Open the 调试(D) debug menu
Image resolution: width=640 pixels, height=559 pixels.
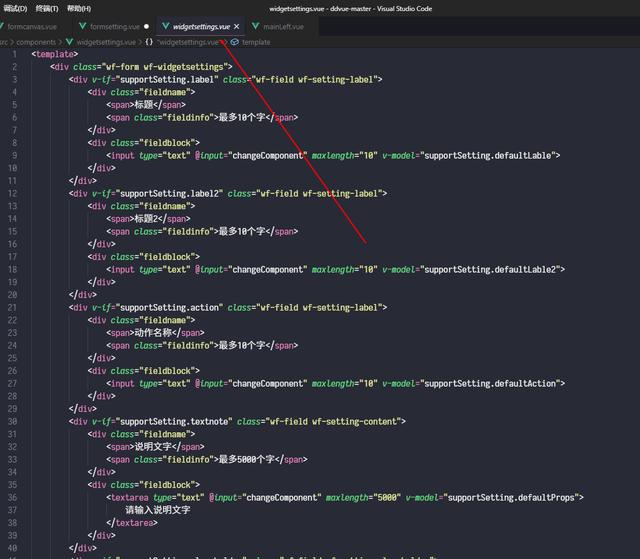(15, 9)
